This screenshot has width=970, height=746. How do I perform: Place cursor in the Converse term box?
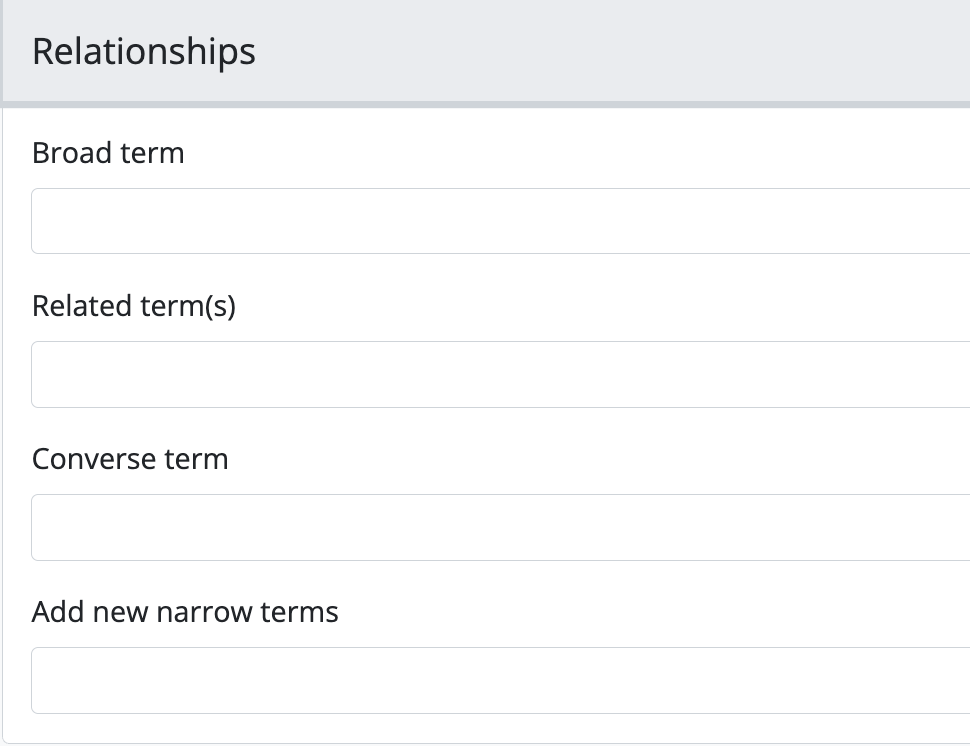500,527
